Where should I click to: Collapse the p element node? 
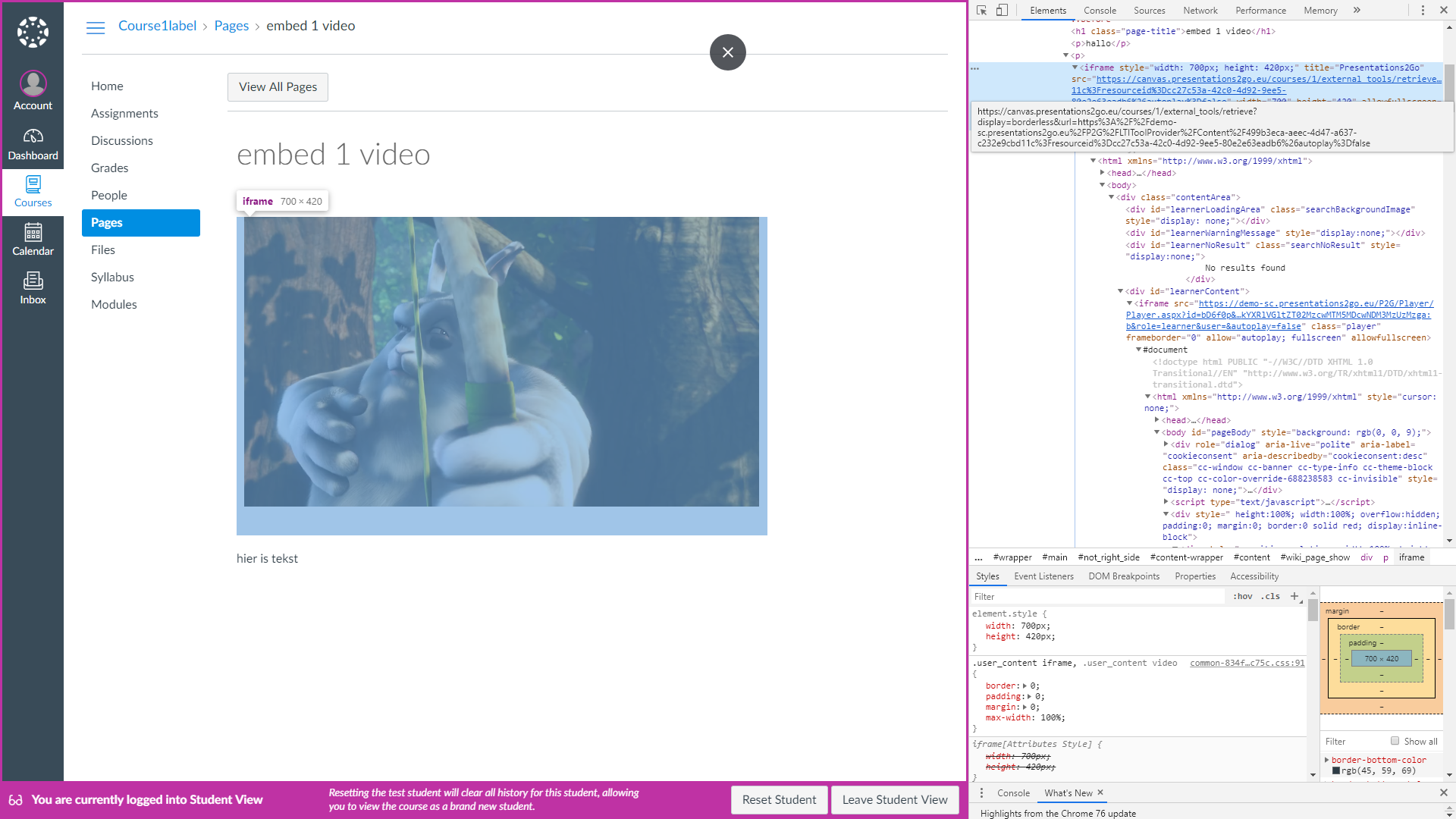(1065, 55)
